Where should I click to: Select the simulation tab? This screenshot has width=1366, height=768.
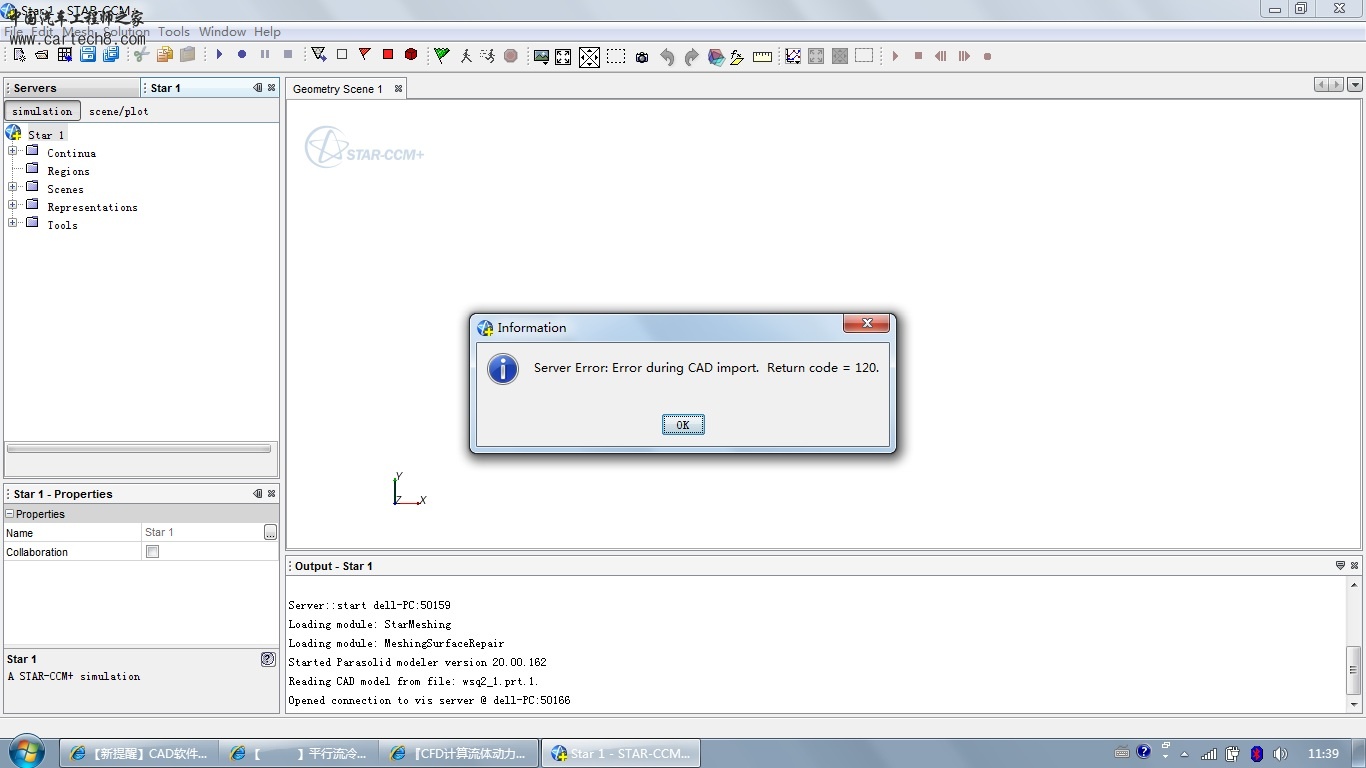tap(42, 111)
